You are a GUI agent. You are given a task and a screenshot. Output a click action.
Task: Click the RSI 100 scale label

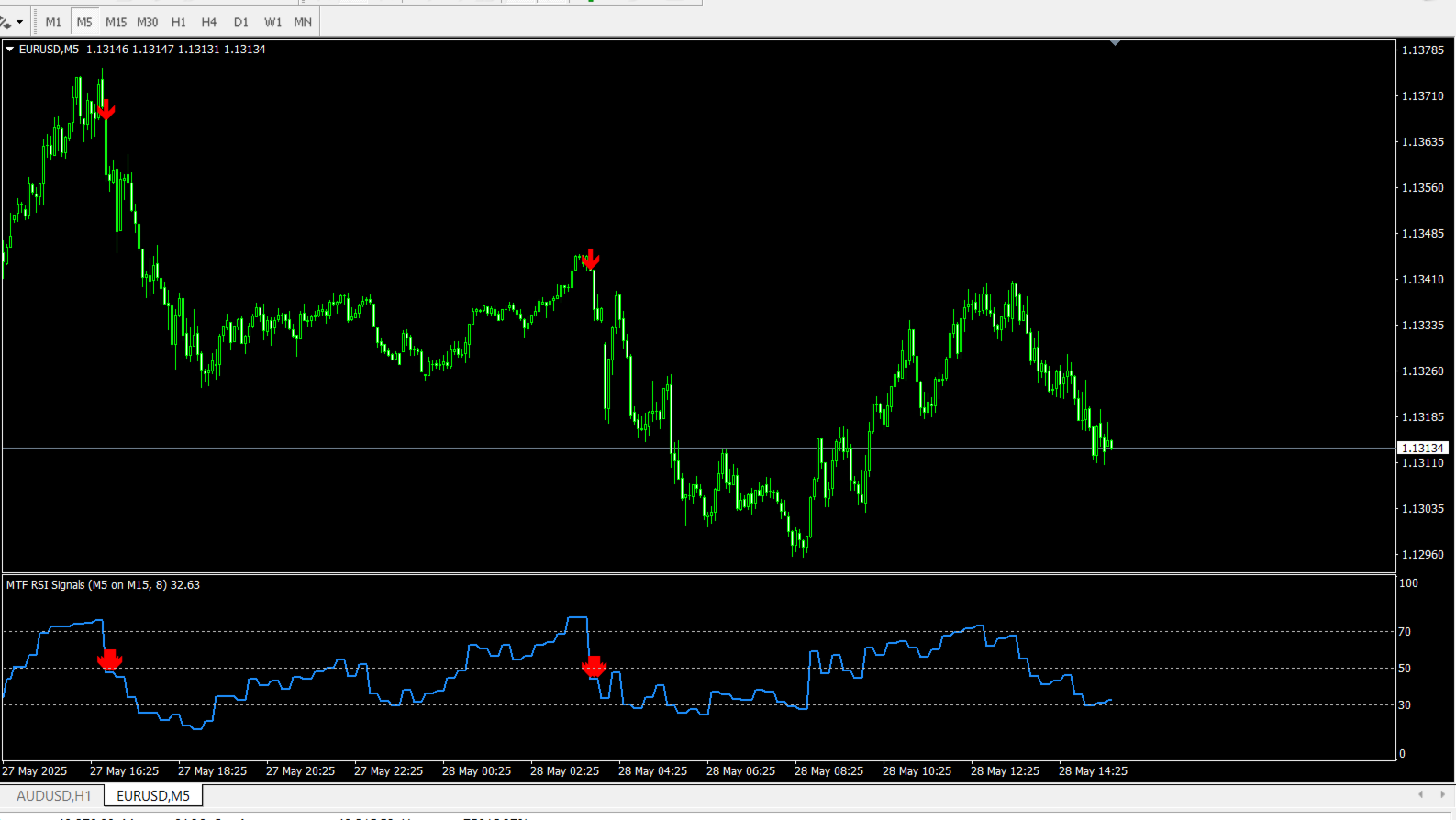1408,583
